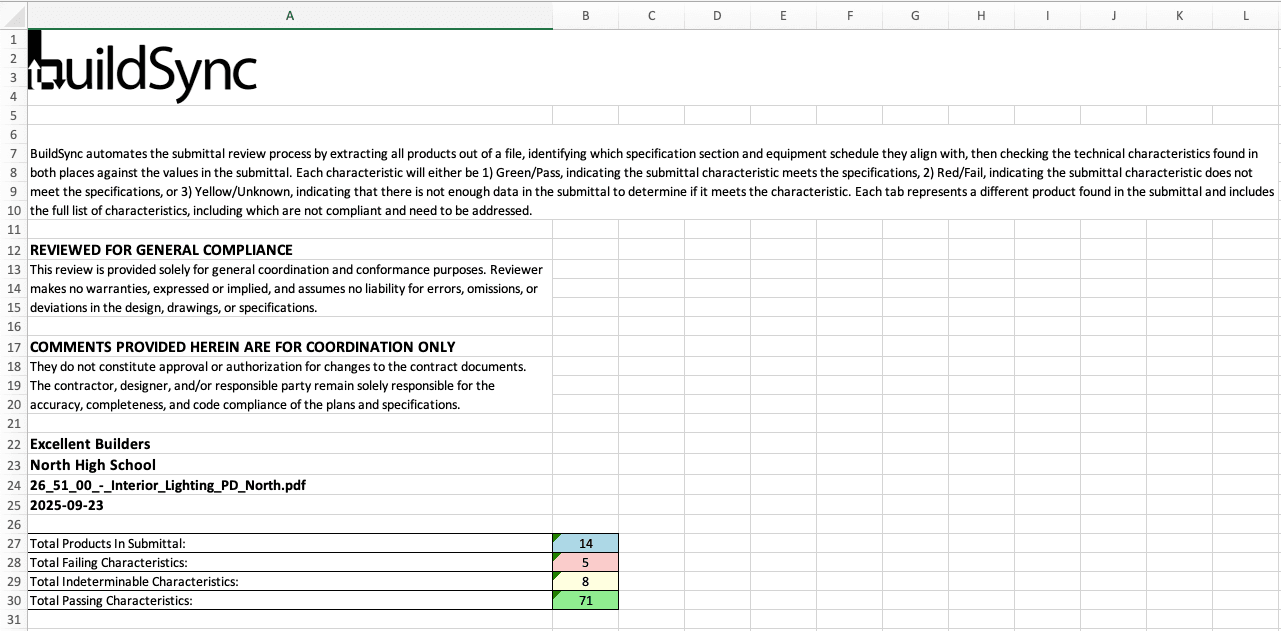Select the date cell 2025-09-23
This screenshot has width=1281, height=631.
click(290, 505)
